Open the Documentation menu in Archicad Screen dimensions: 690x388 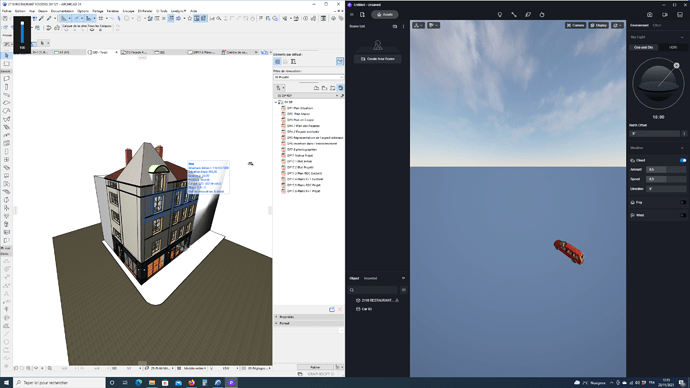point(62,11)
